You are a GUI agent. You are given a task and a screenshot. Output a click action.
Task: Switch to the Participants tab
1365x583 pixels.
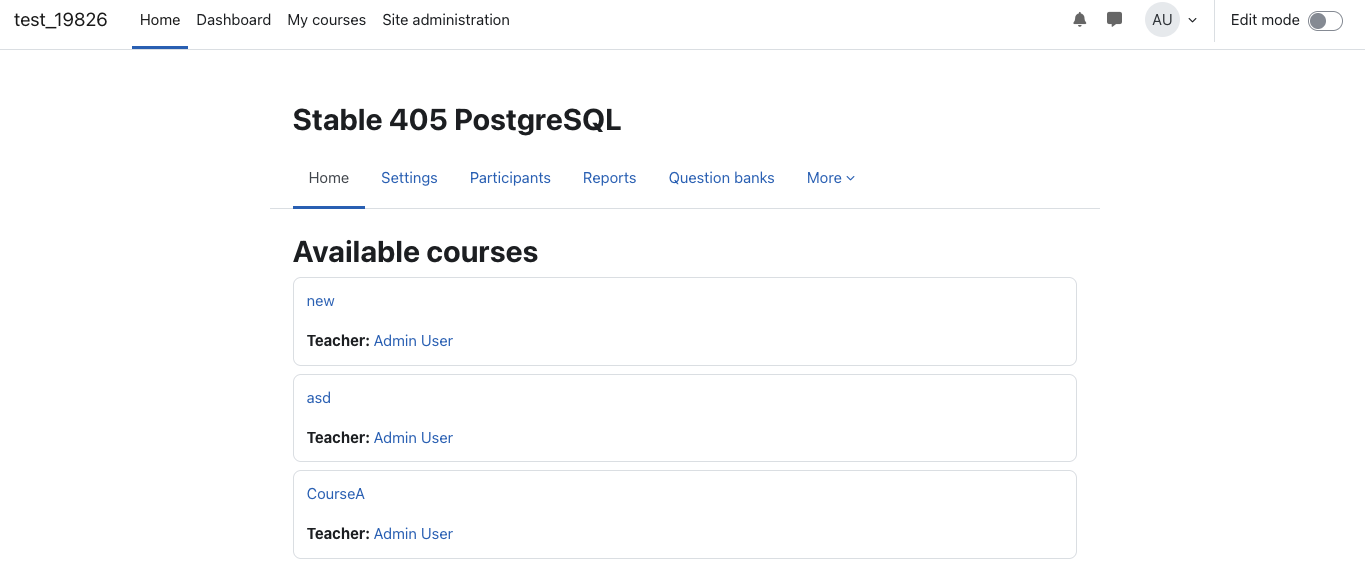510,178
